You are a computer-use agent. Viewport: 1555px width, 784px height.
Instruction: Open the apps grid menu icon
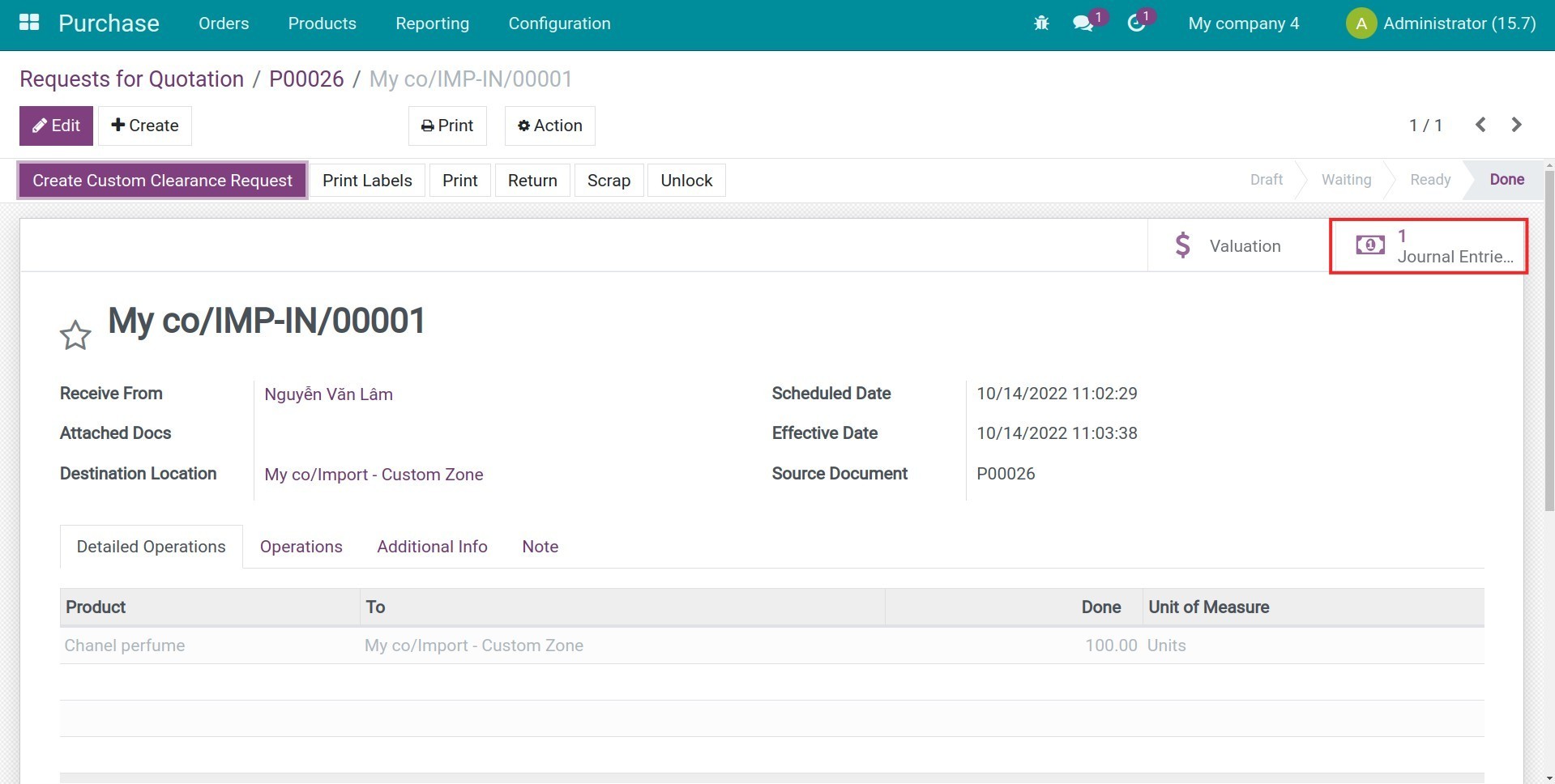29,23
